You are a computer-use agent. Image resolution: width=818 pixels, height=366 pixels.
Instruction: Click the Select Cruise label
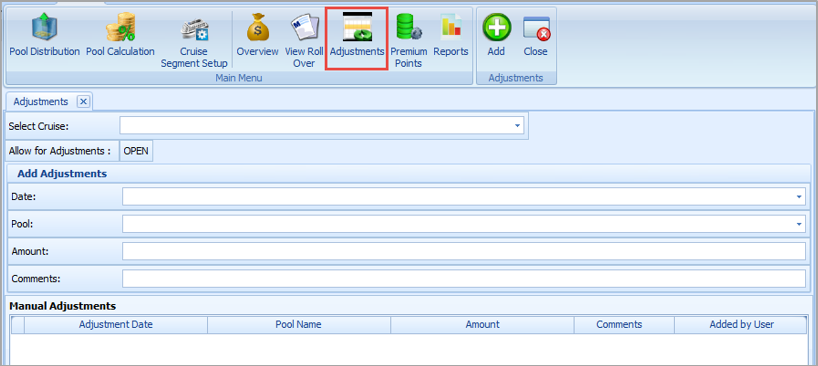39,126
